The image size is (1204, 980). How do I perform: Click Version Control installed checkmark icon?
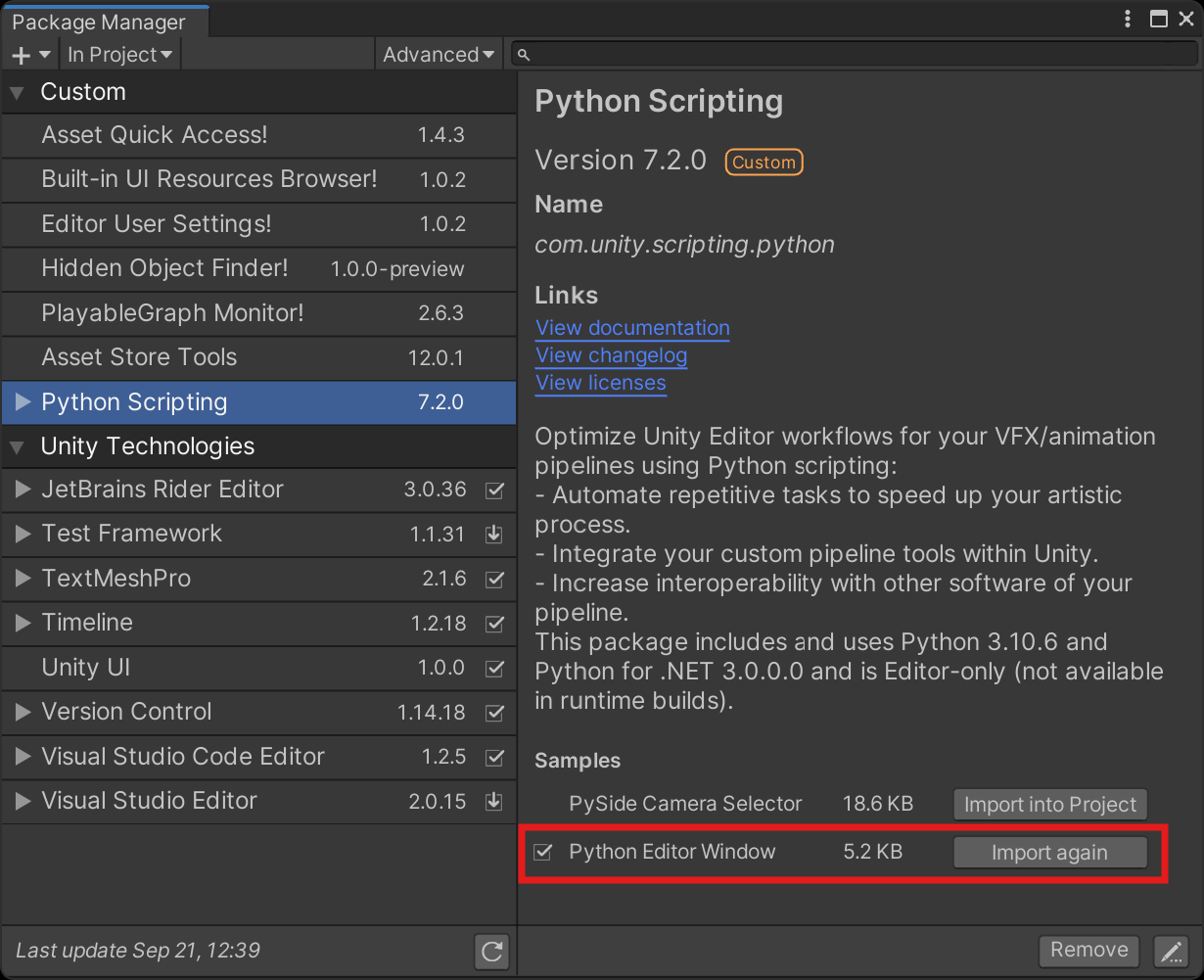point(494,713)
